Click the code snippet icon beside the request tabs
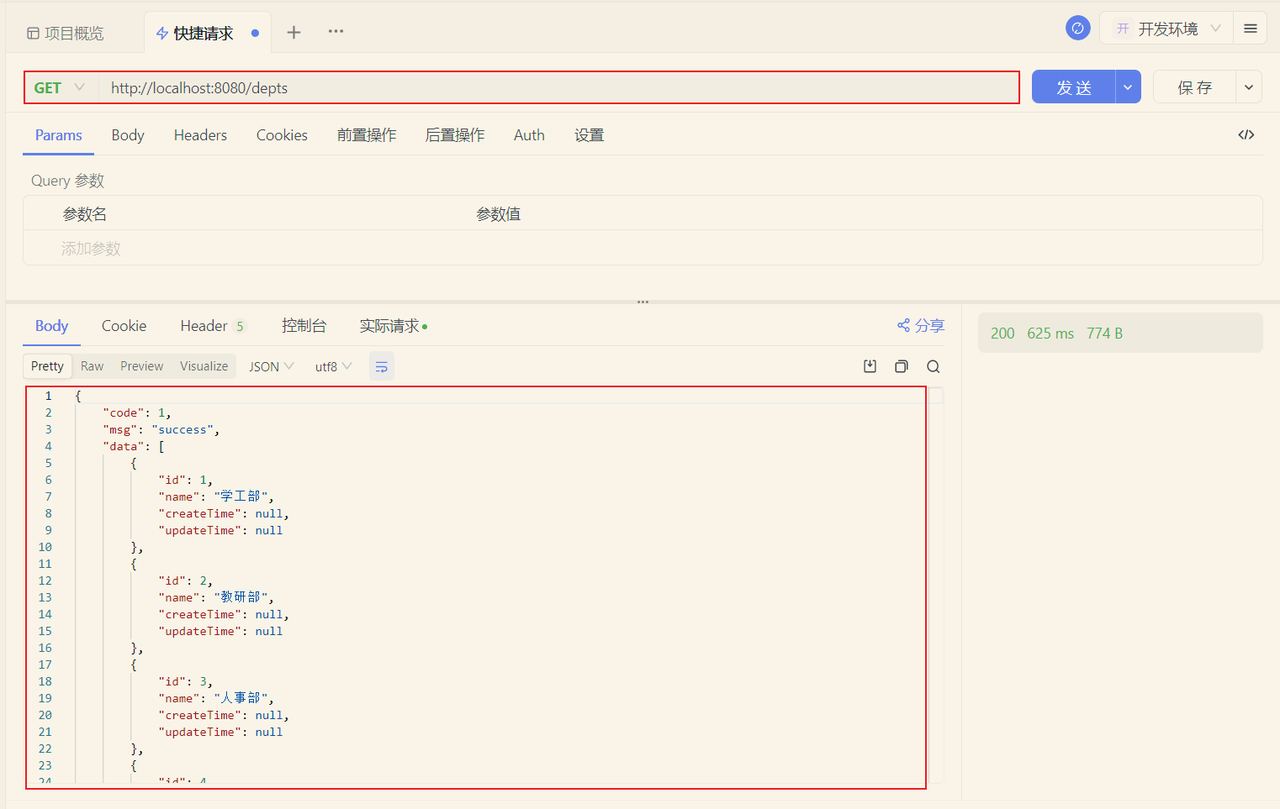Screen dimensions: 1280x809 tap(1246, 135)
